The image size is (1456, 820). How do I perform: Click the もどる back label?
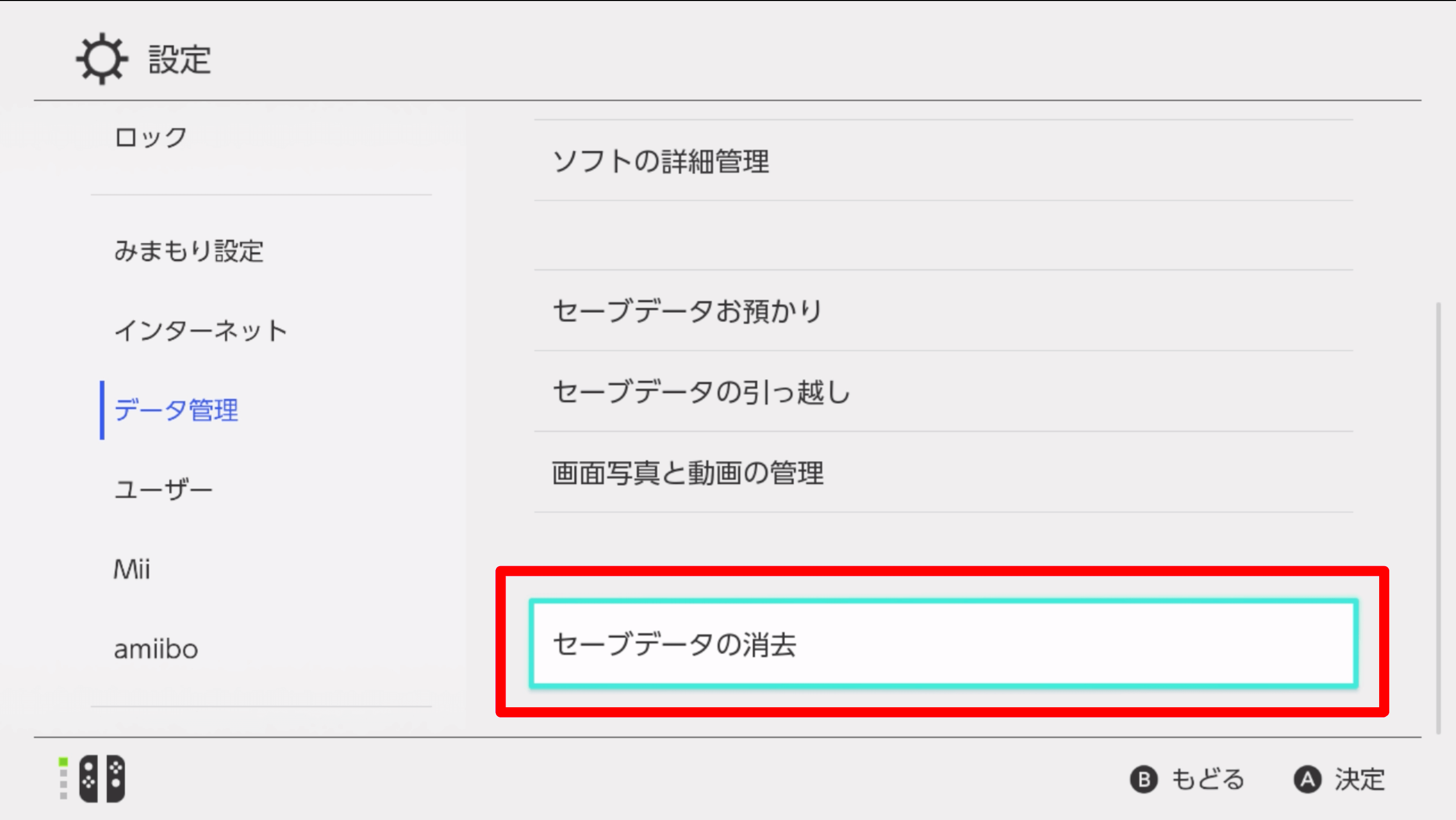point(1207,780)
